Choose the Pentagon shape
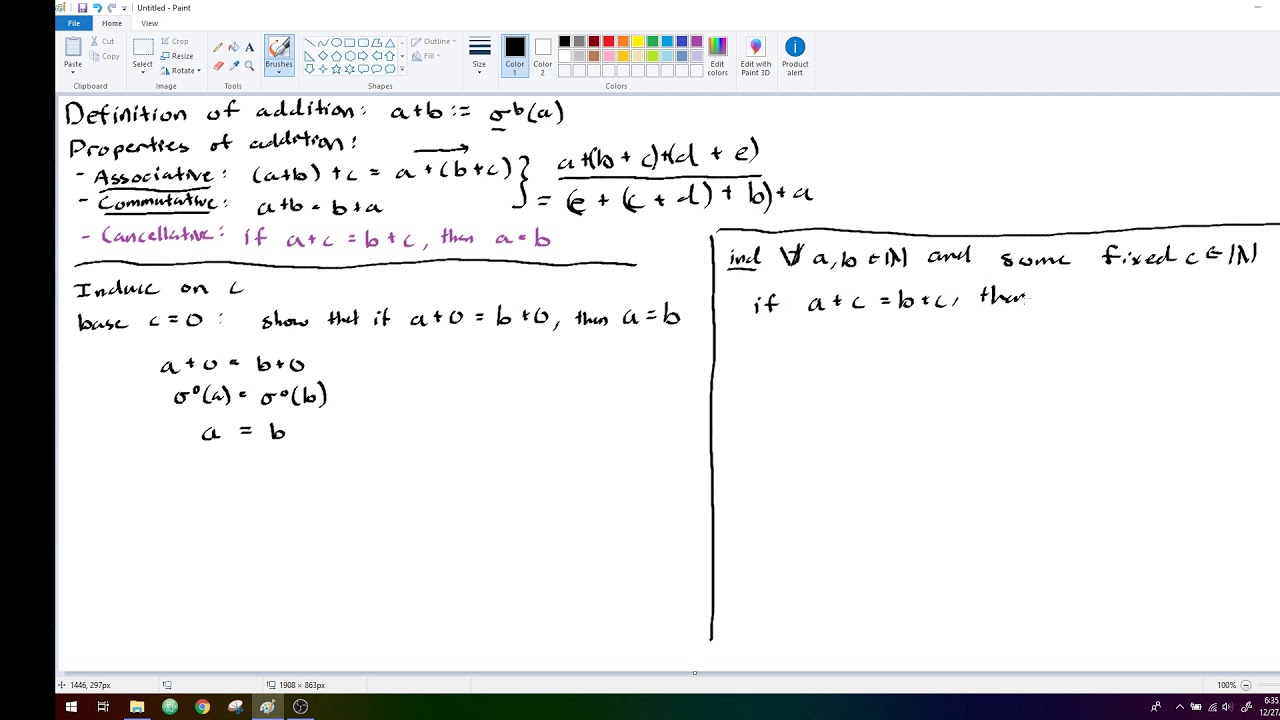 pyautogui.click(x=336, y=56)
